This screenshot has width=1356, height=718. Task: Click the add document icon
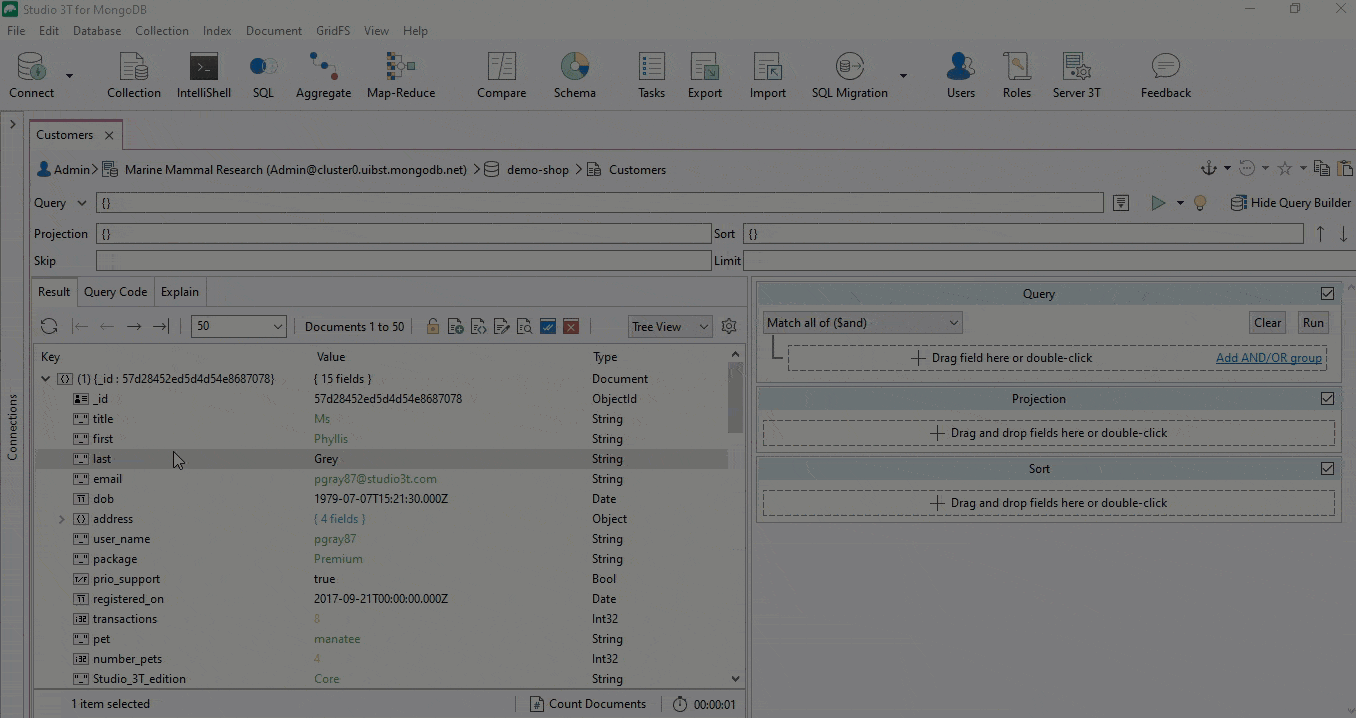(456, 326)
